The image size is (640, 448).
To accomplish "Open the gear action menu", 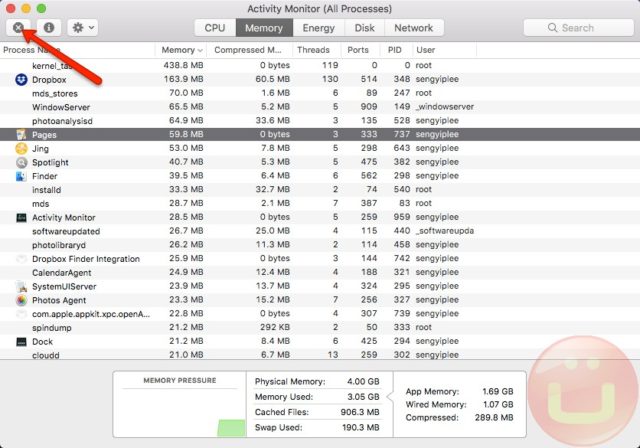I will click(x=83, y=28).
